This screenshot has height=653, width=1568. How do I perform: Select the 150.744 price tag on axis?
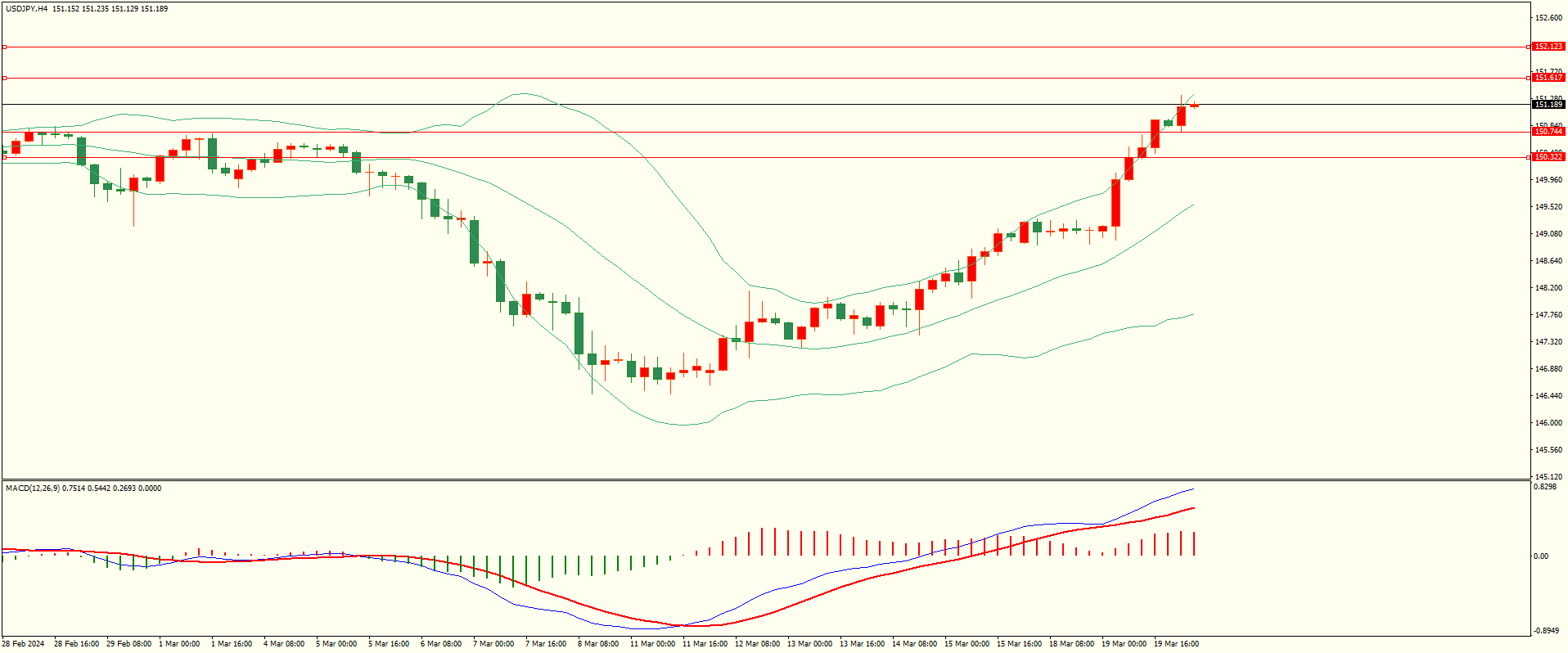1548,132
